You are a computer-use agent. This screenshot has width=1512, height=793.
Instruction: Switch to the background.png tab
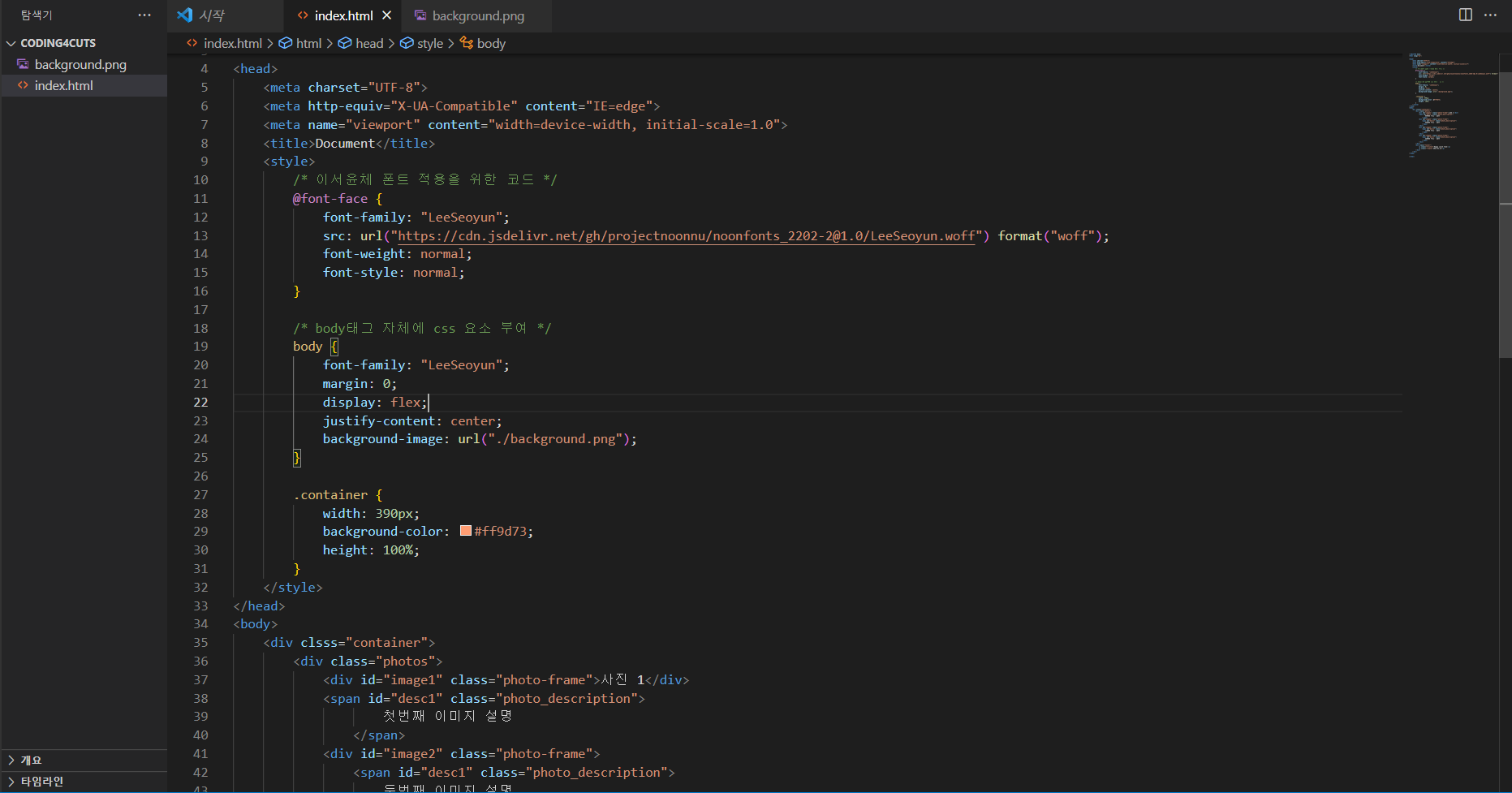(478, 15)
